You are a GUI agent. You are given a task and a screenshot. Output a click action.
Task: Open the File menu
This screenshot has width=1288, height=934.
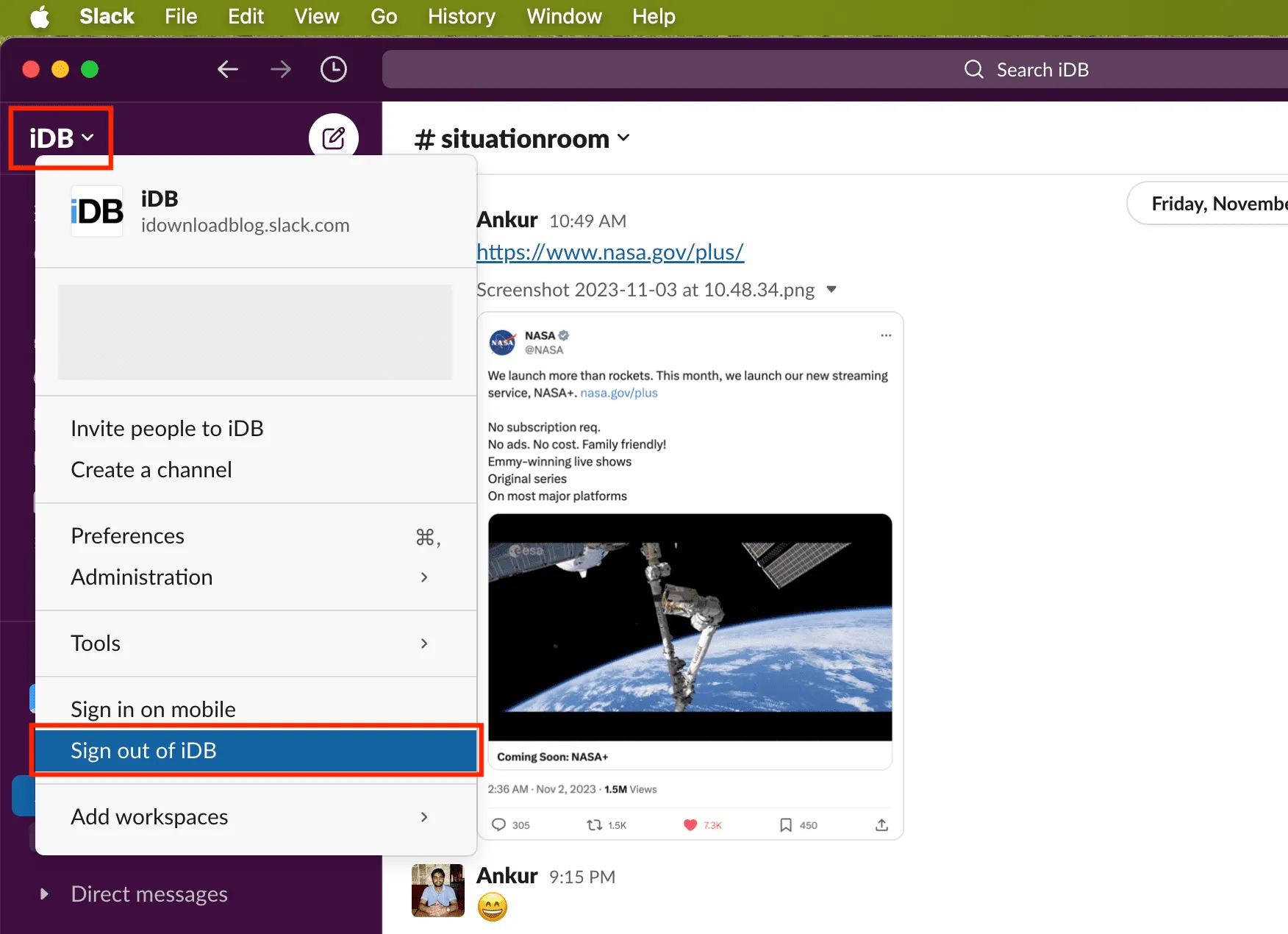181,16
